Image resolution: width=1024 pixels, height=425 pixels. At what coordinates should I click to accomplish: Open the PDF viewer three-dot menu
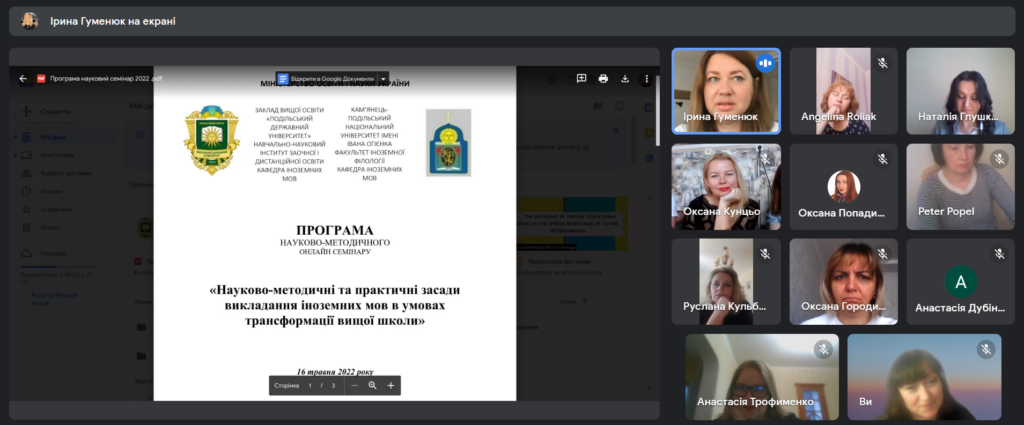(x=644, y=78)
